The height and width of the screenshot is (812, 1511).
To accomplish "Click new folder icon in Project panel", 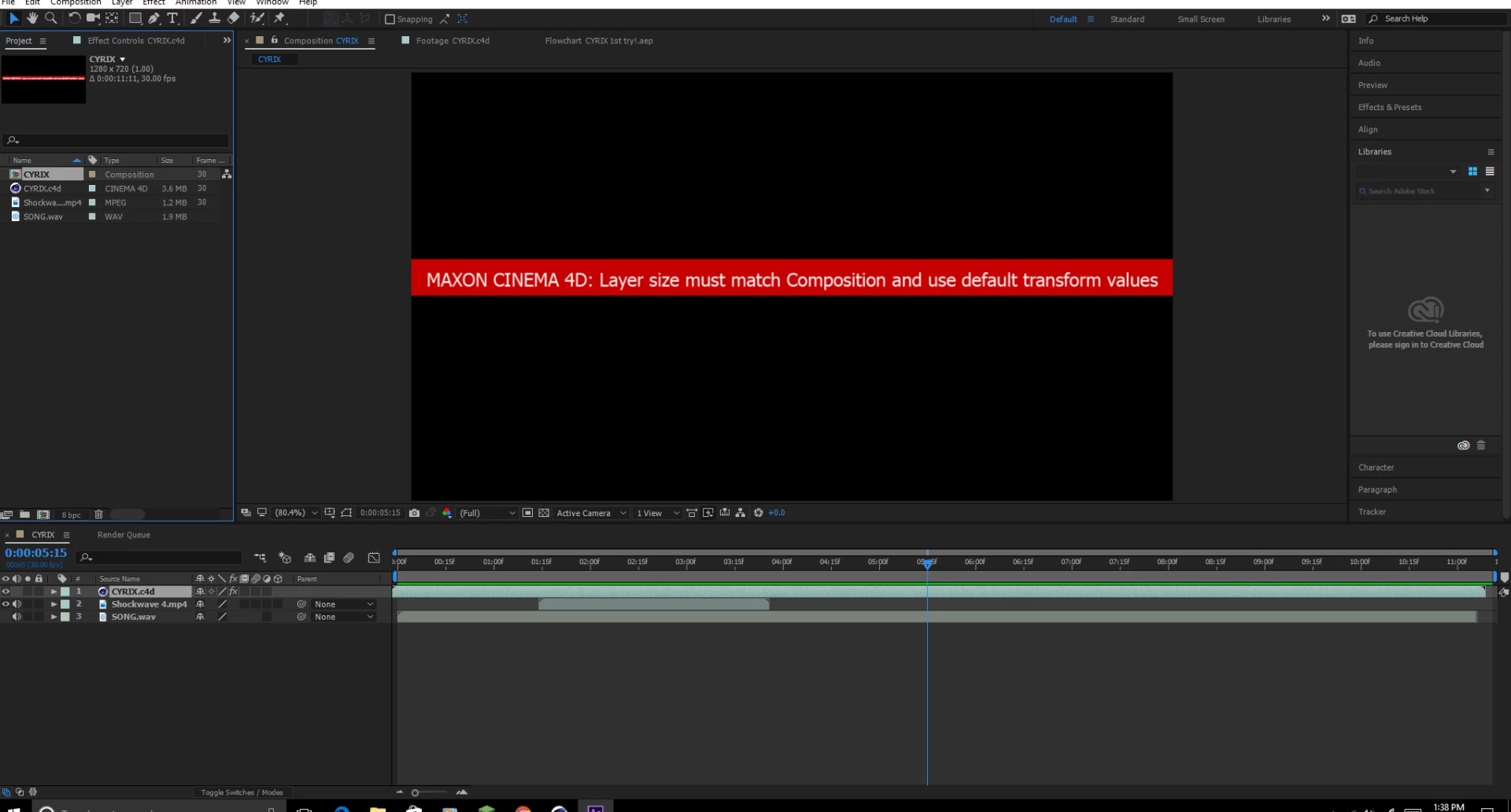I will [x=24, y=515].
